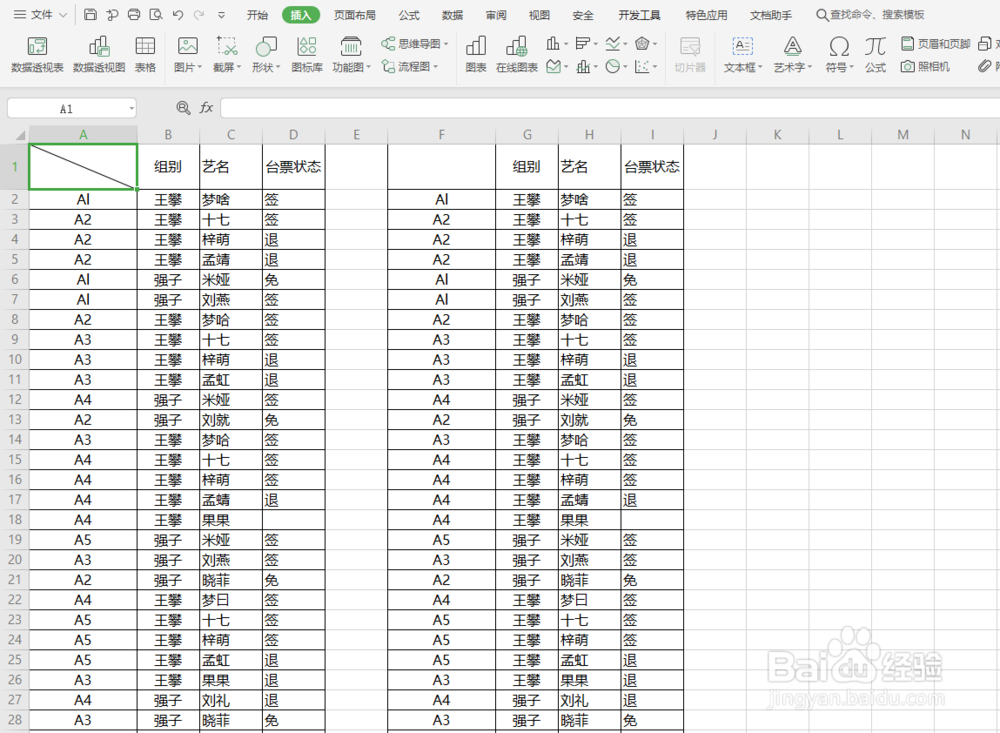Switch to the 页面布局 tab

coord(355,15)
